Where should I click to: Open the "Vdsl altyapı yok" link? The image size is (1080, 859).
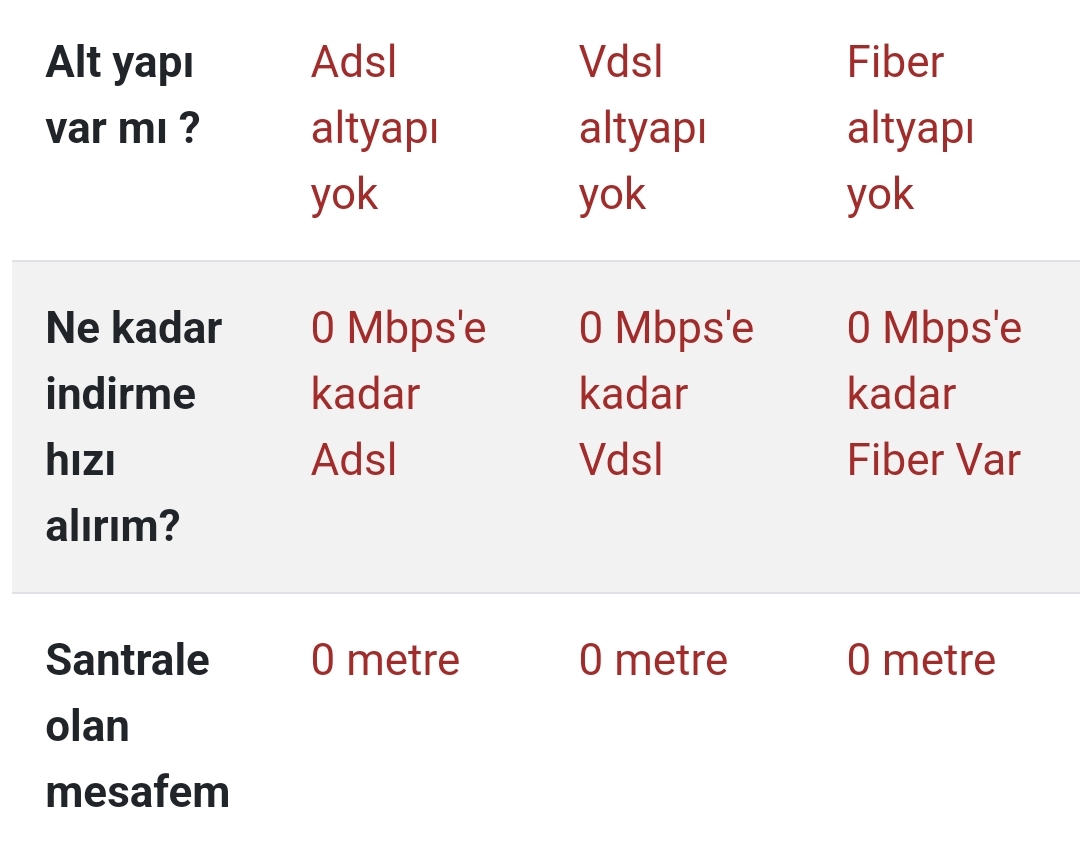coord(642,129)
